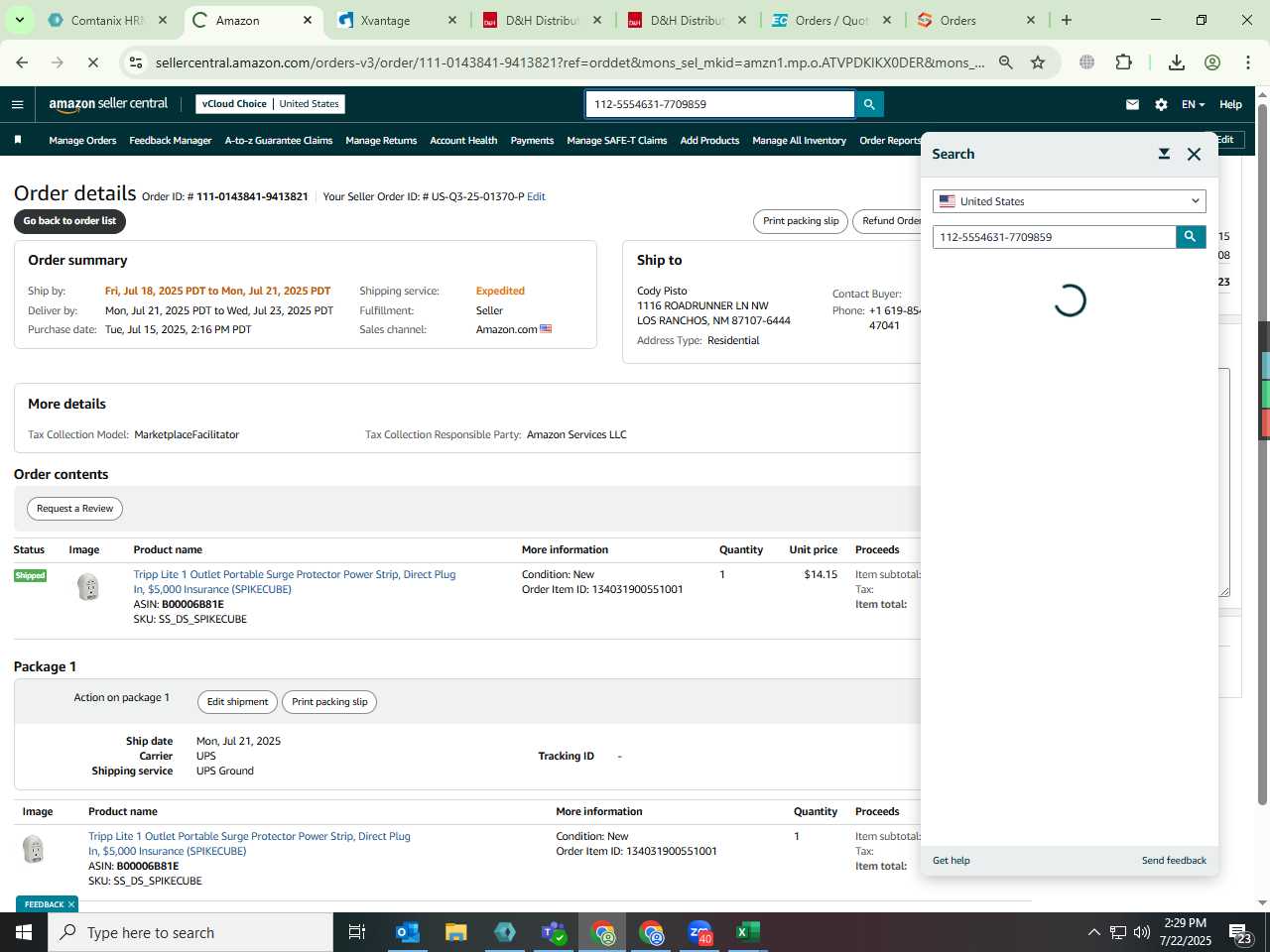Open the Chrome profile avatar
This screenshot has width=1270, height=952.
pos(1212,62)
